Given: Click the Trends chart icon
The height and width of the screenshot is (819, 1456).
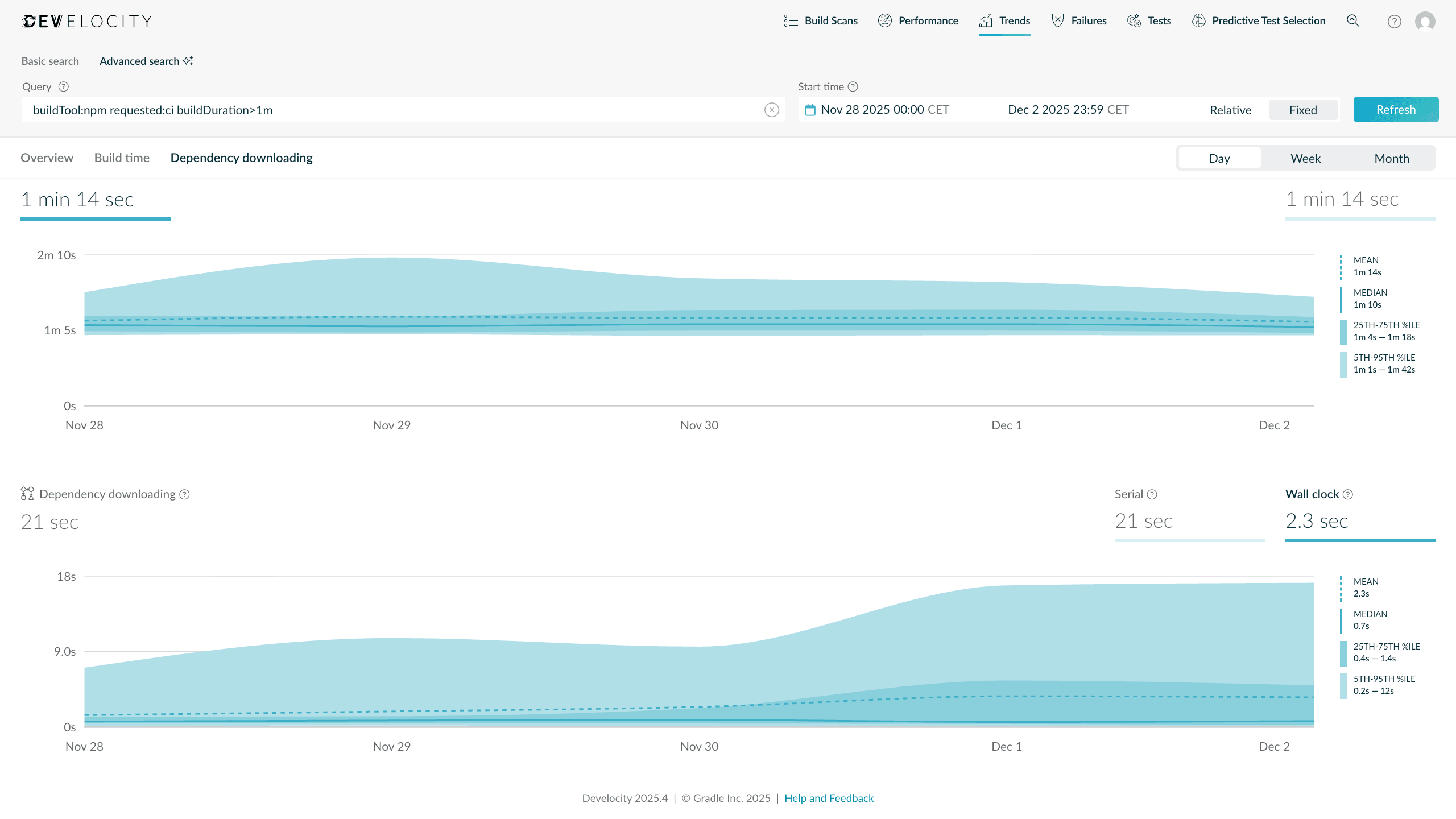Looking at the screenshot, I should click(986, 20).
